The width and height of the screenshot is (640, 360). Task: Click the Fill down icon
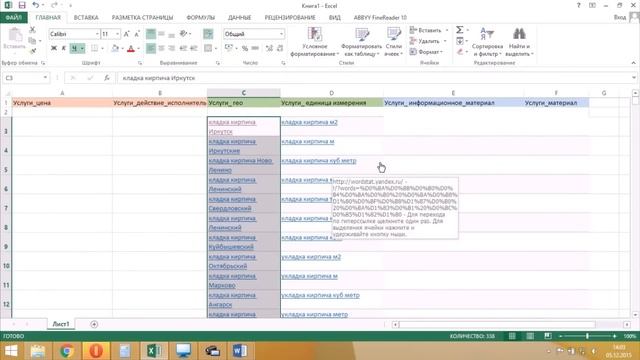point(460,41)
